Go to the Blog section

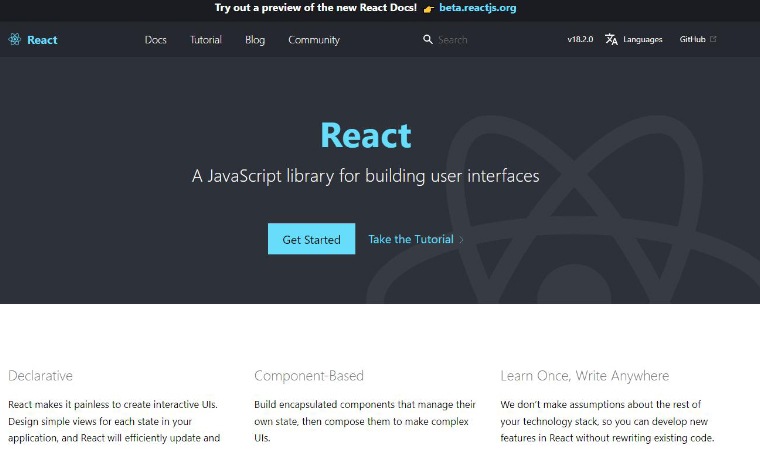point(255,40)
